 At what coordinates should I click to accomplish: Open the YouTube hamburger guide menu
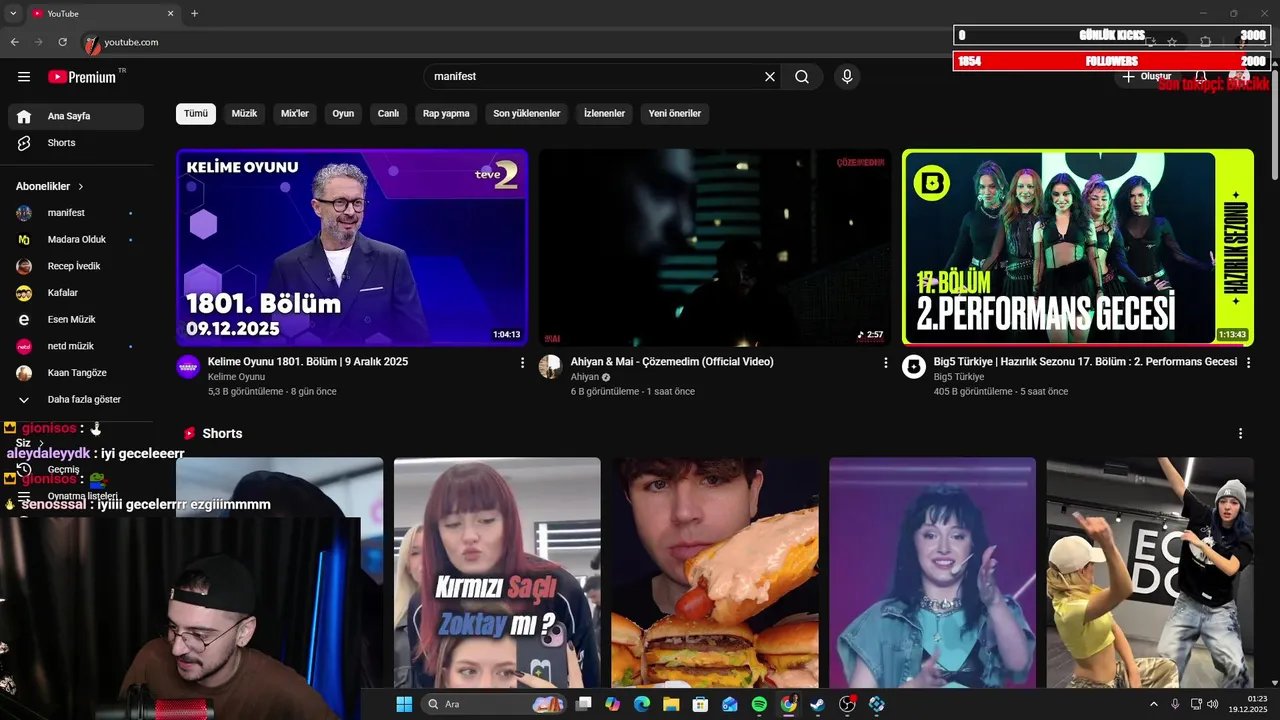tap(24, 77)
